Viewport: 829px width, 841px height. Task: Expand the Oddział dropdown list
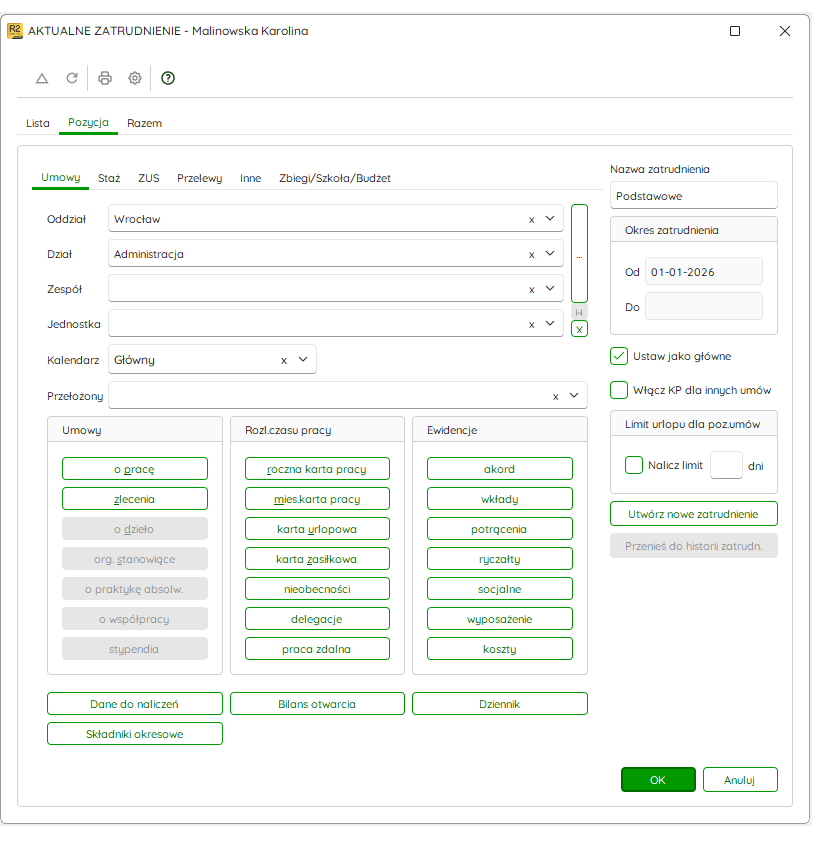coord(550,218)
